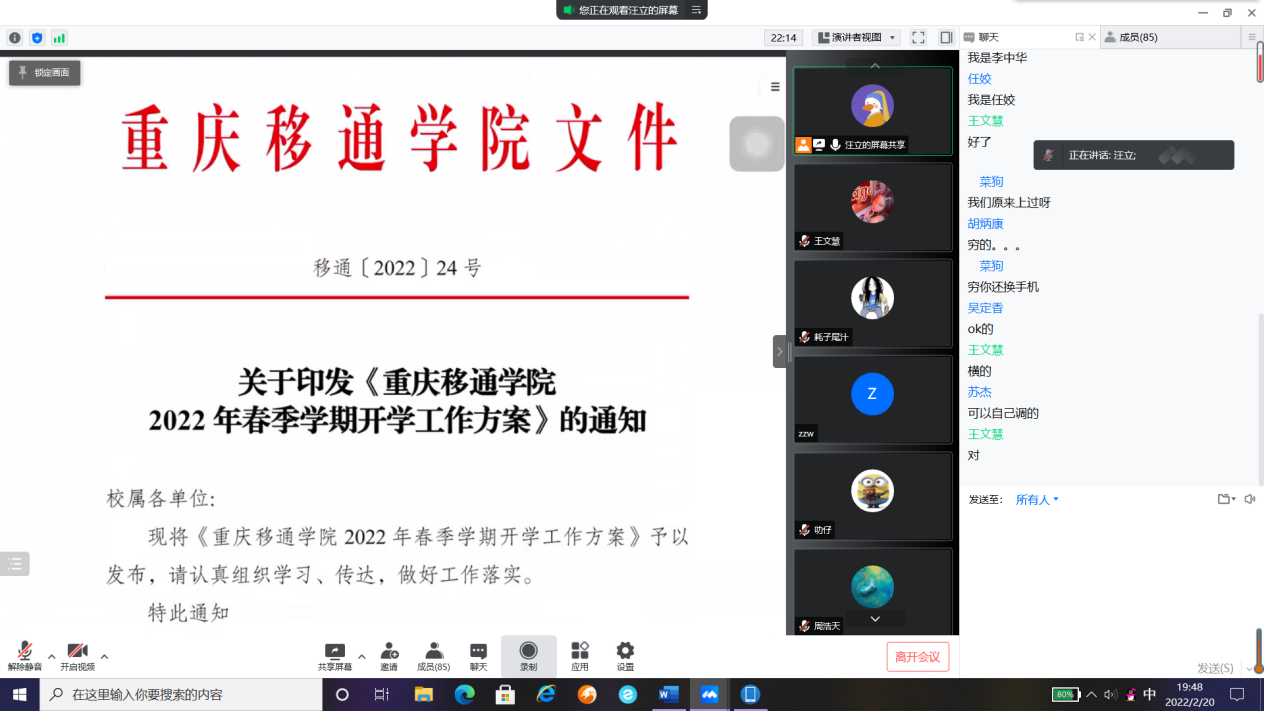Open meeting info icon at top left
This screenshot has height=711, width=1264.
coord(15,38)
